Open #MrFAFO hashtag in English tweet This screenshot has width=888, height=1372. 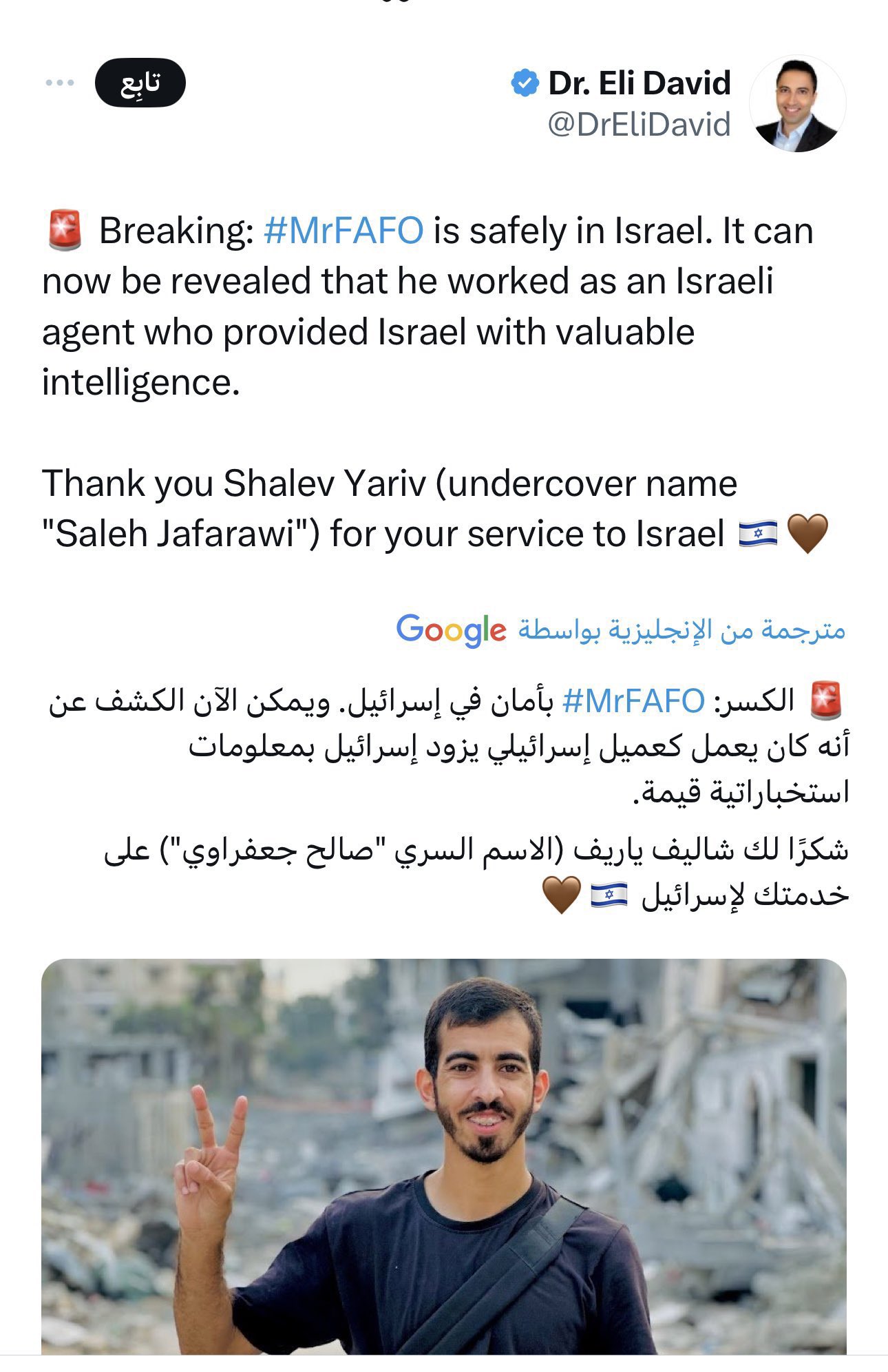[x=343, y=231]
